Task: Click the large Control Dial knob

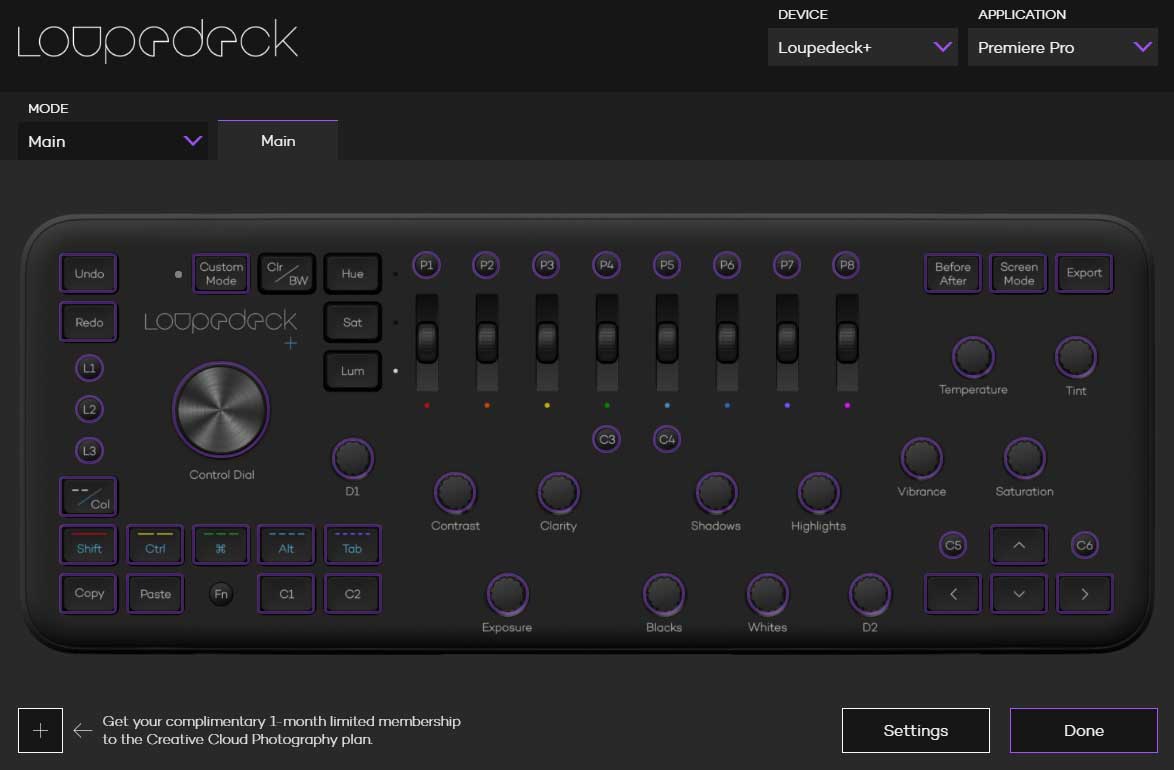Action: tap(221, 409)
